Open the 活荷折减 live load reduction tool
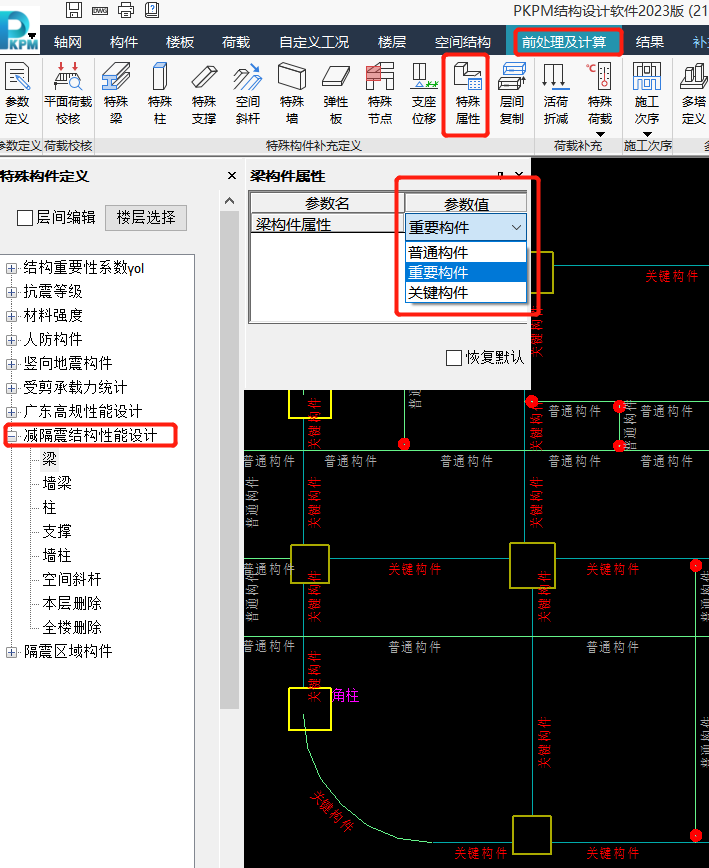 point(556,94)
